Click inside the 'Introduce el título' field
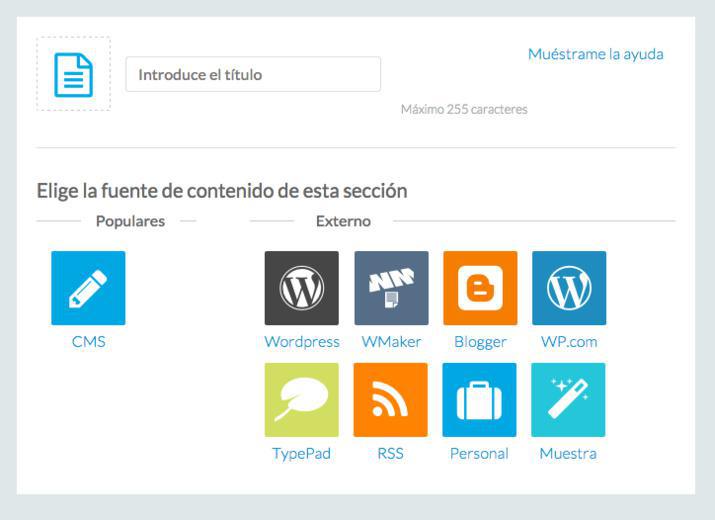 coord(252,75)
